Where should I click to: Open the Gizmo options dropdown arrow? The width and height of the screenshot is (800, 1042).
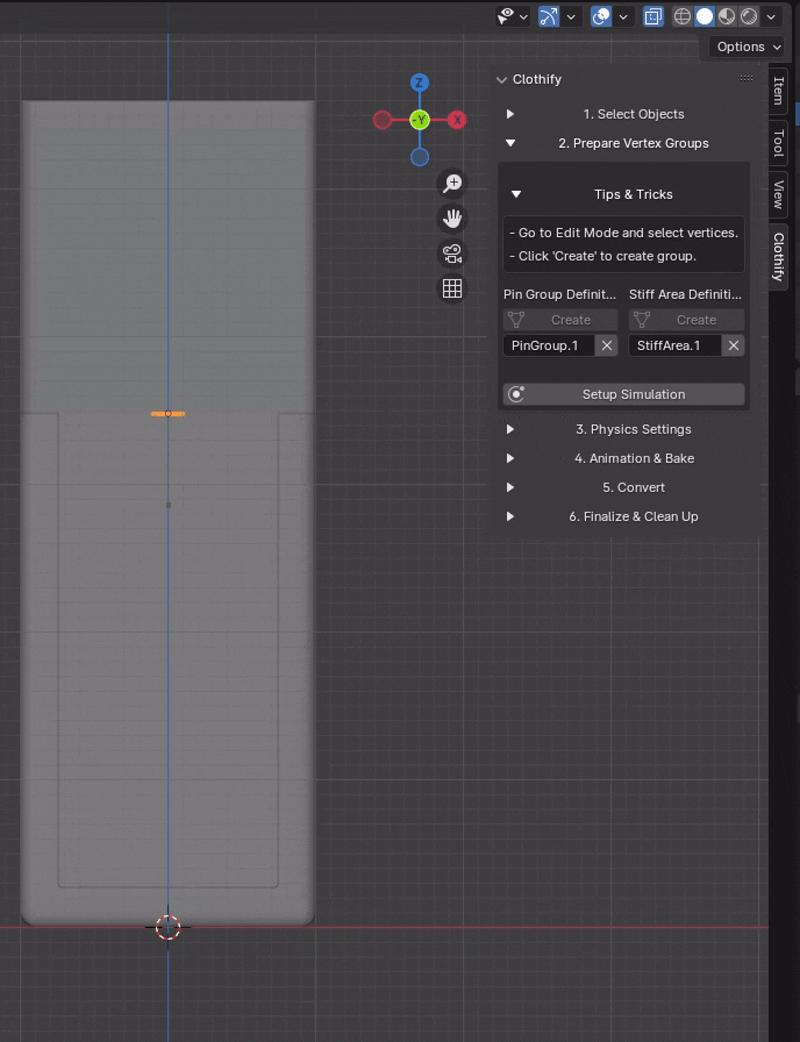[571, 17]
